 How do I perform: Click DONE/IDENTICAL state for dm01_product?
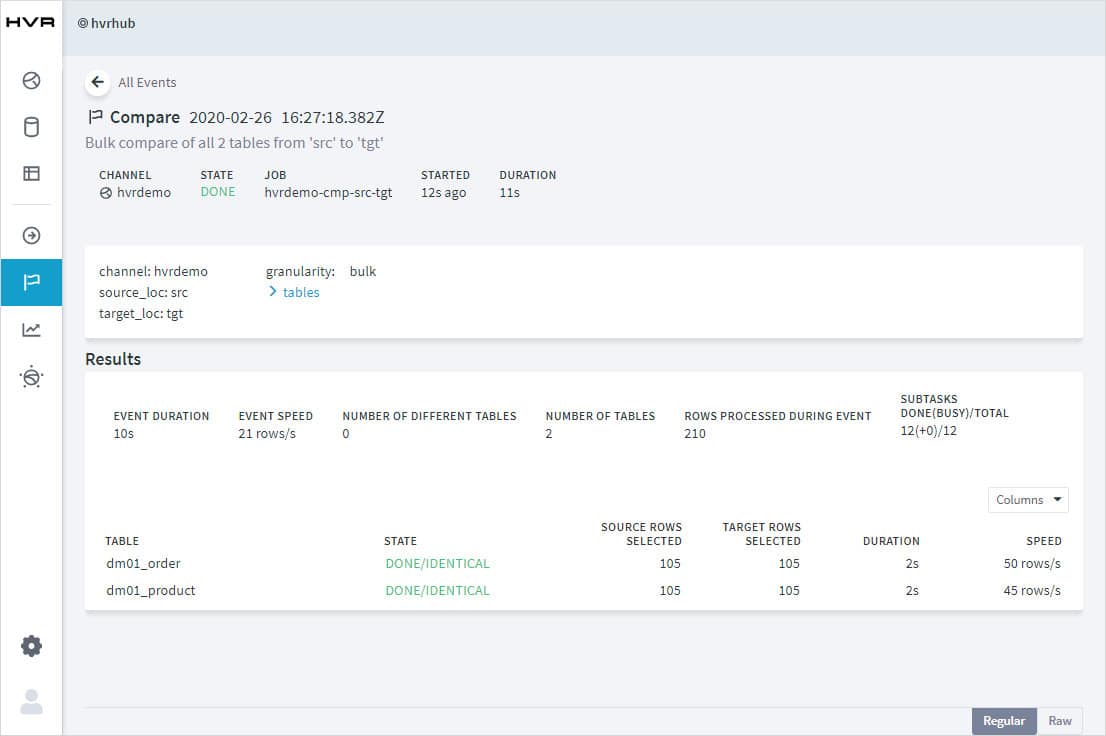(x=437, y=590)
